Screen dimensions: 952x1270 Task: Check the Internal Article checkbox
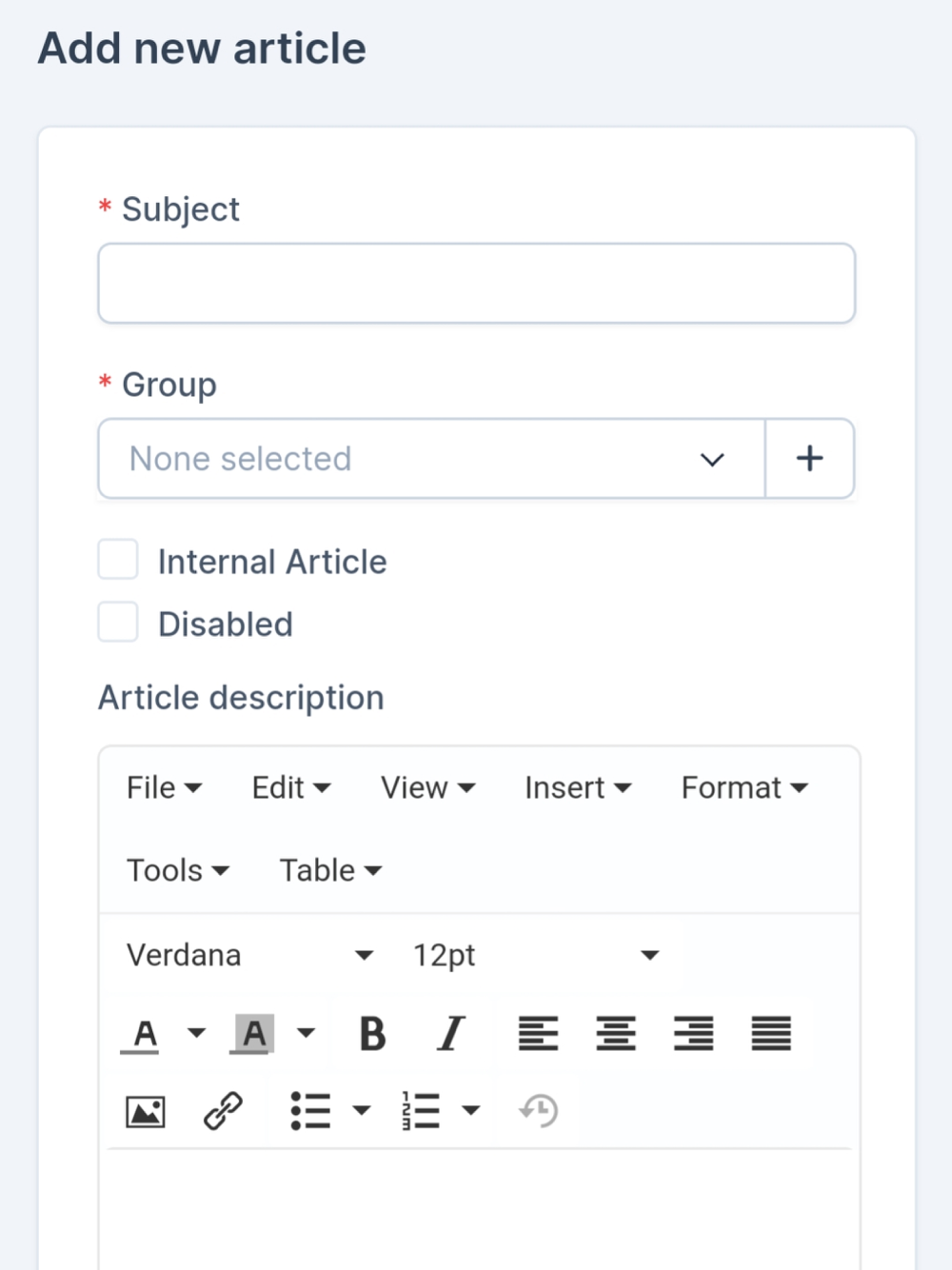tap(118, 561)
